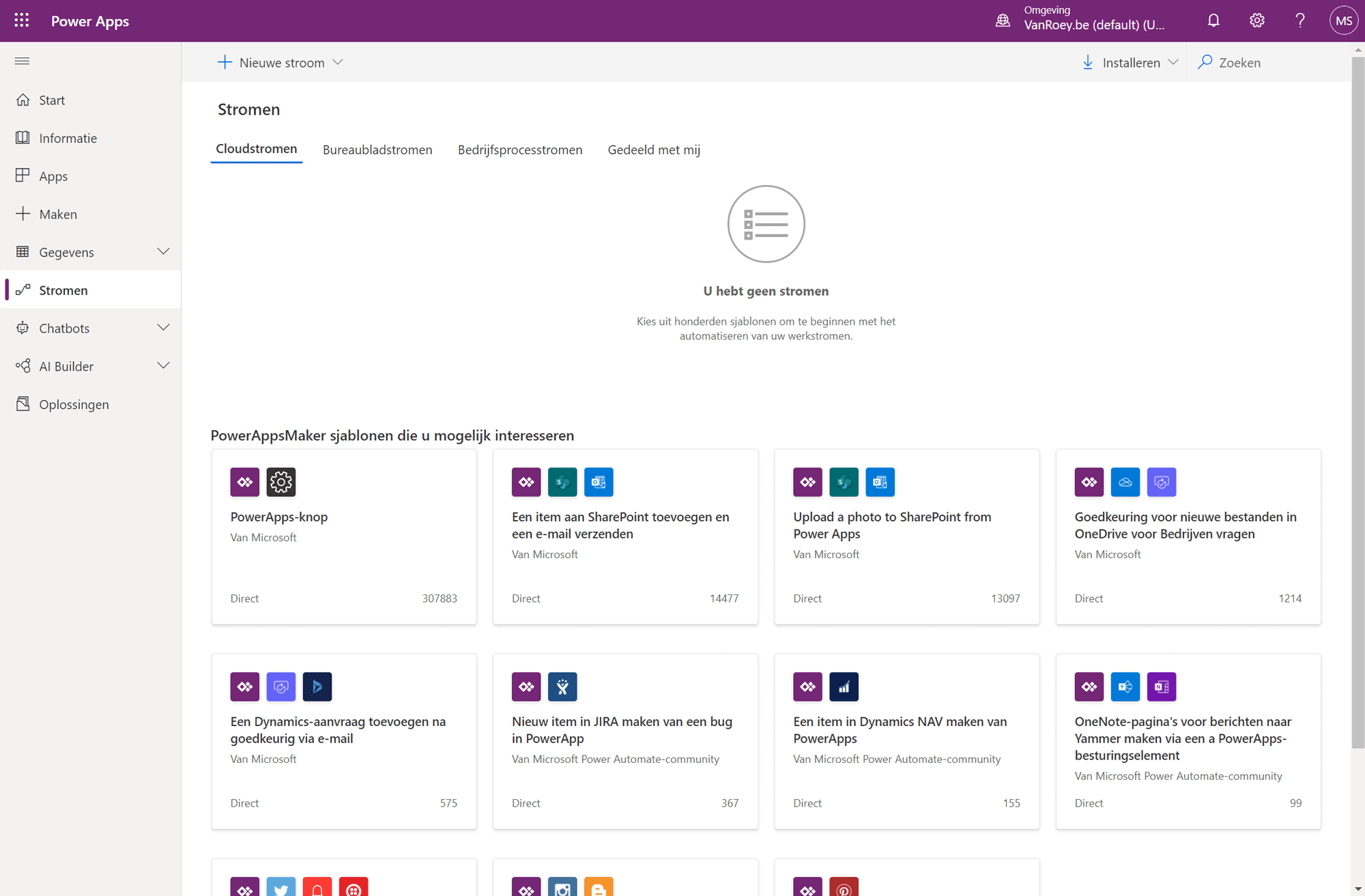The height and width of the screenshot is (896, 1365).
Task: Open the settings gear icon
Action: 1256,20
